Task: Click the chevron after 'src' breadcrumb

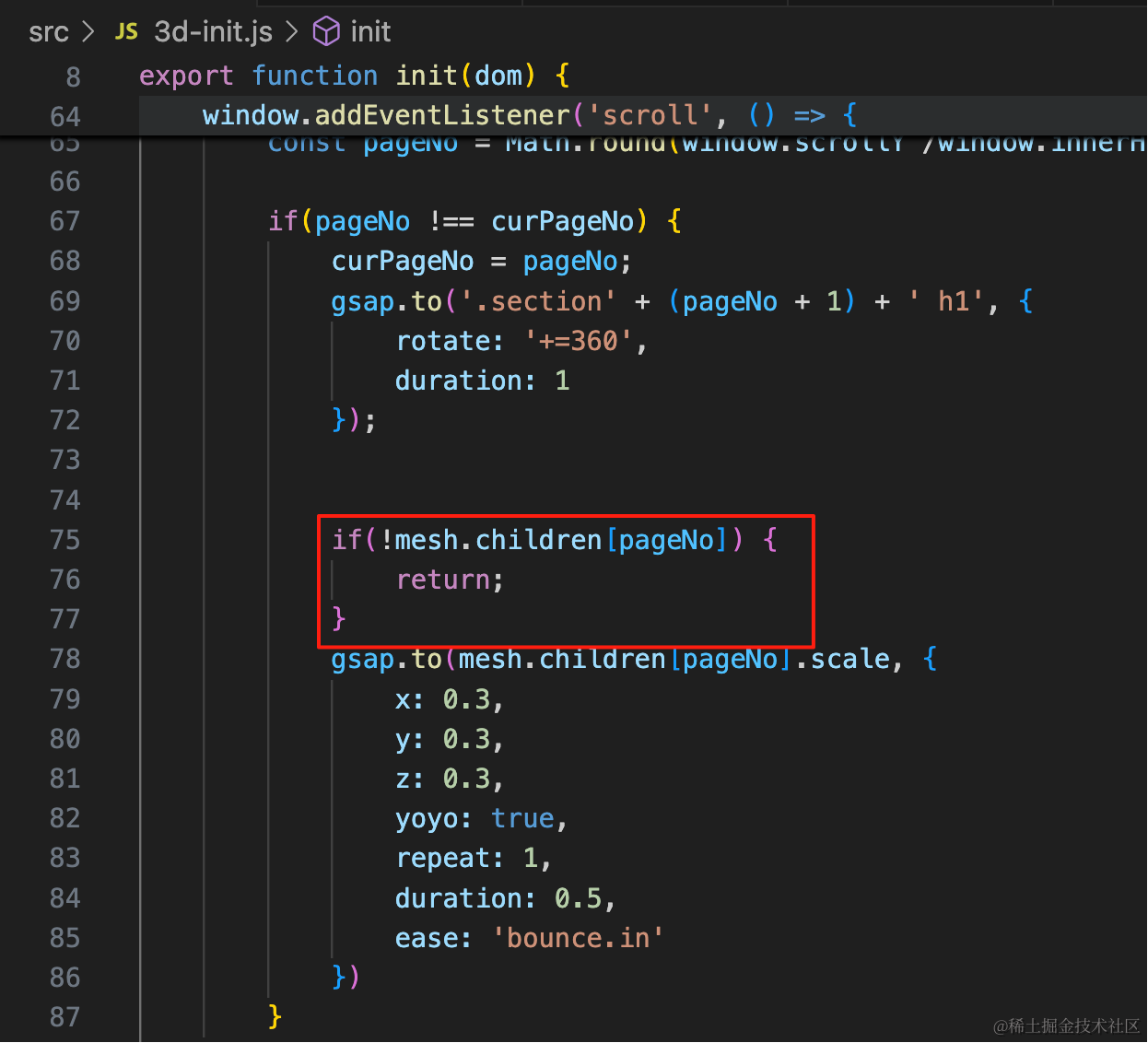Action: (88, 32)
